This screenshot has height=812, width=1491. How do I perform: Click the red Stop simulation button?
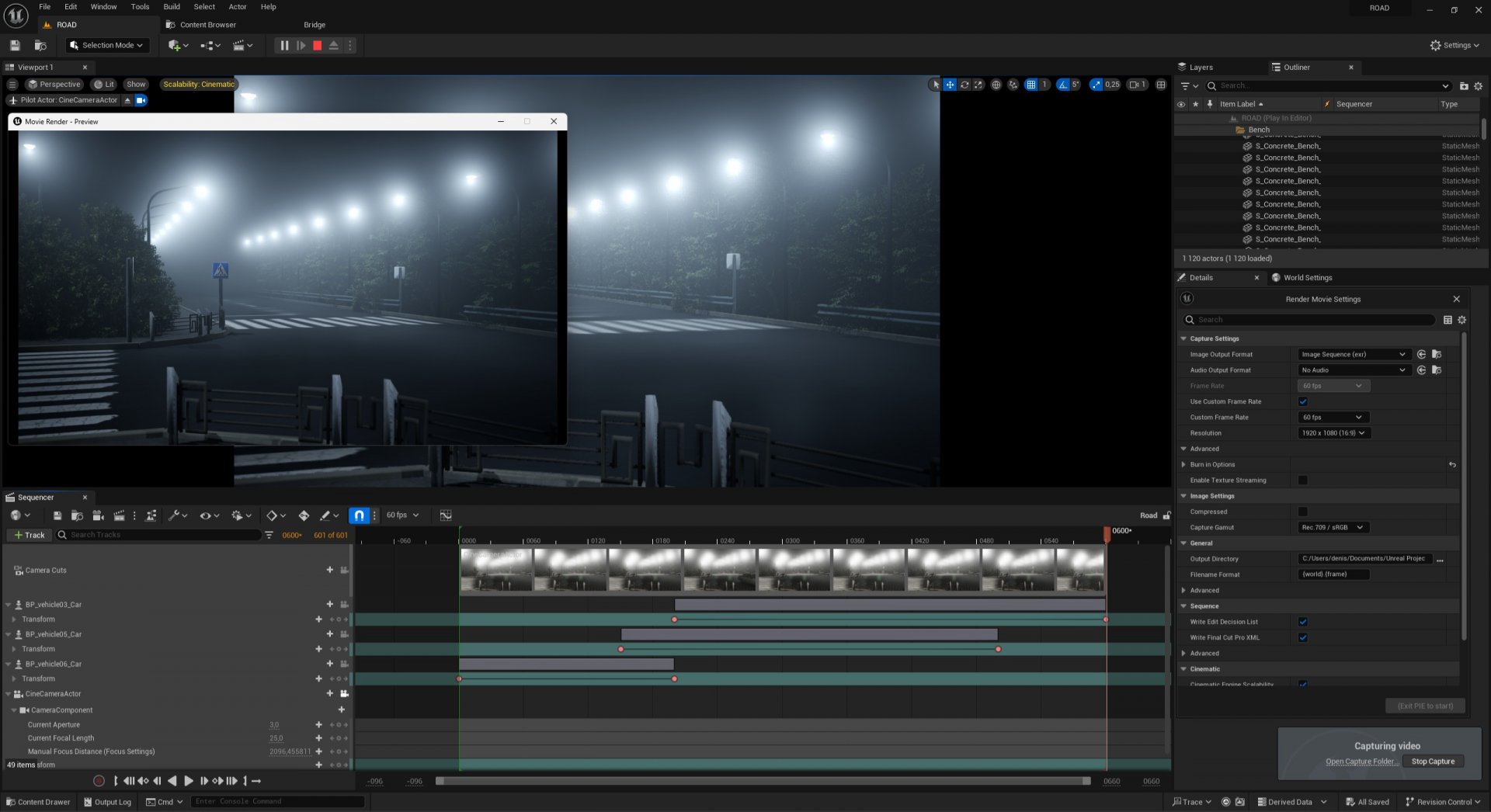point(317,46)
